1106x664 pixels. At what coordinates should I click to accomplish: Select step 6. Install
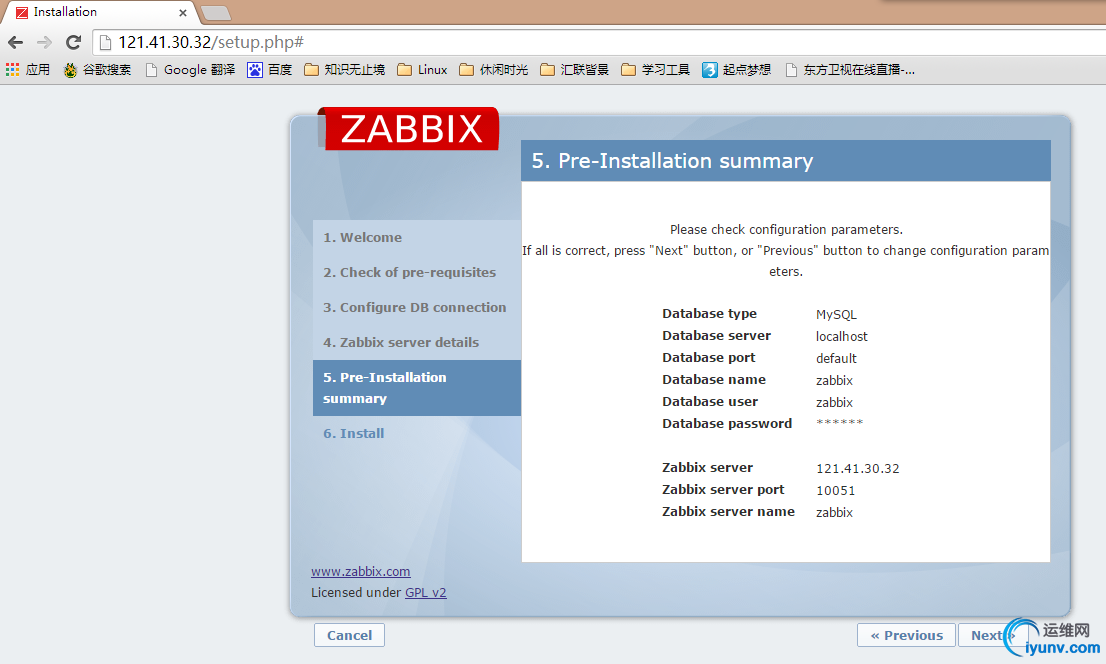pos(353,433)
